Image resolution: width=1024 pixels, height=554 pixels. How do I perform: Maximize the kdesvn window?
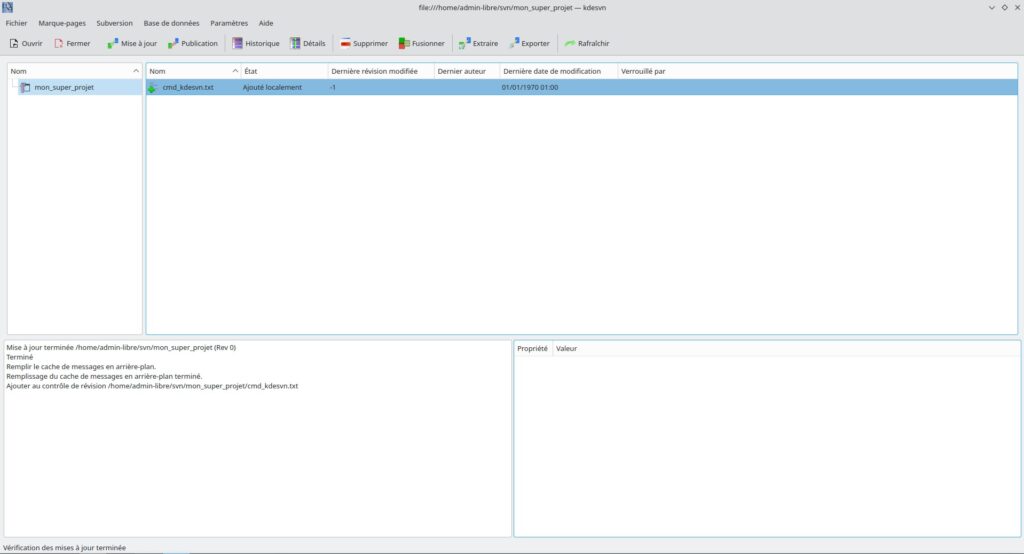click(1004, 8)
